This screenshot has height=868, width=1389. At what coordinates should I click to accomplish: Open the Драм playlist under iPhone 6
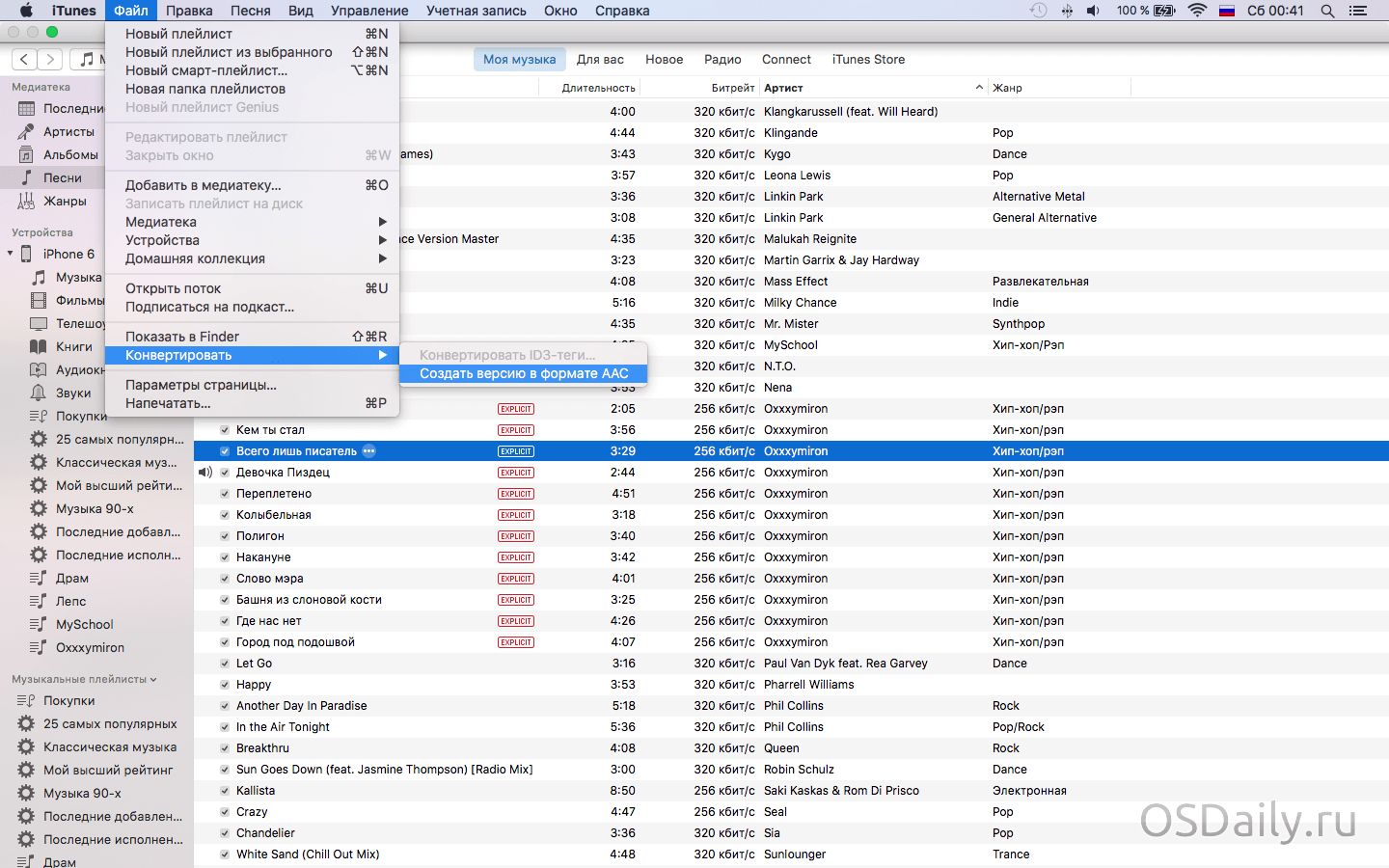click(71, 578)
